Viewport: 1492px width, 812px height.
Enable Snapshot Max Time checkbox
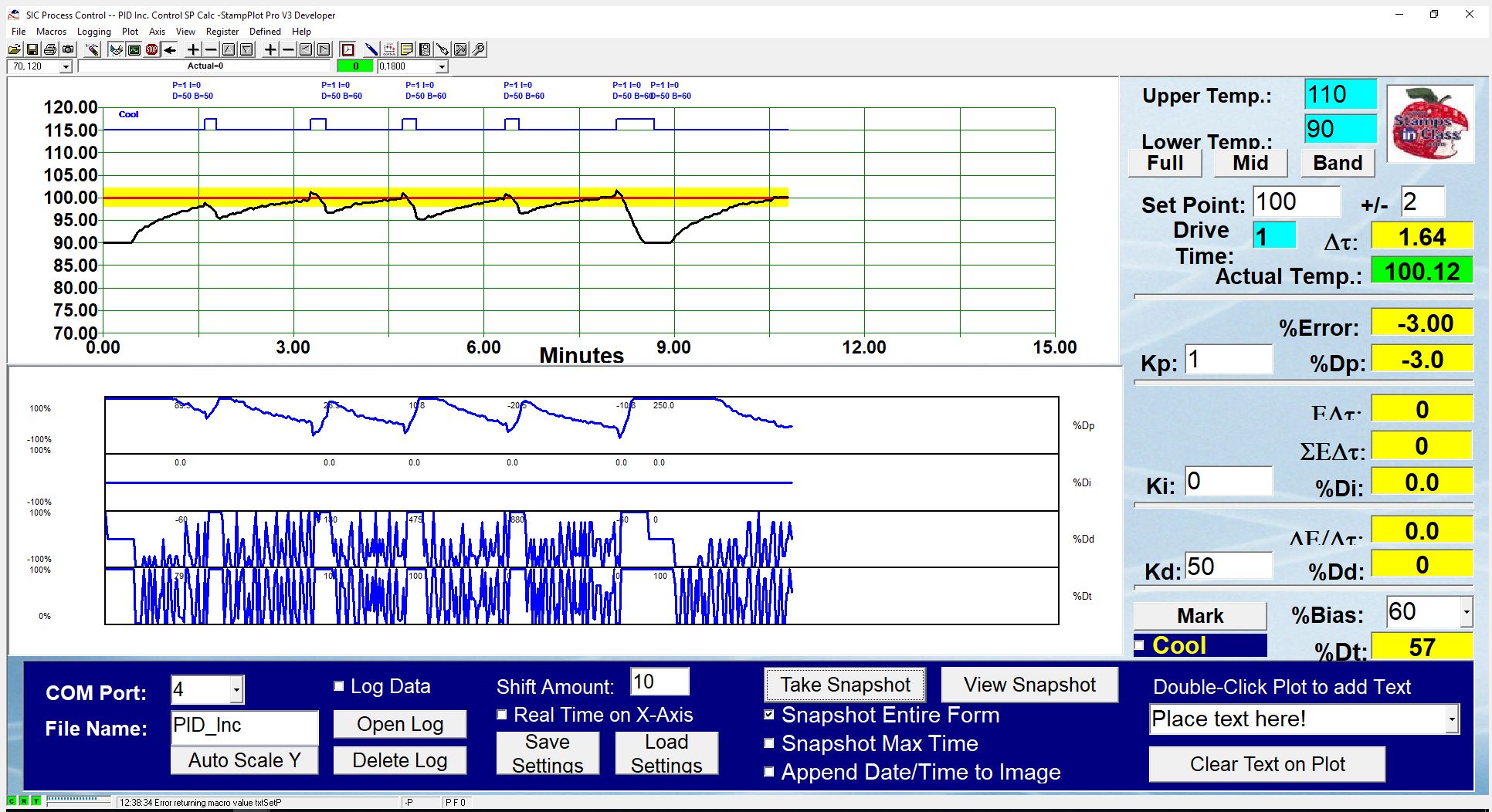(x=769, y=743)
